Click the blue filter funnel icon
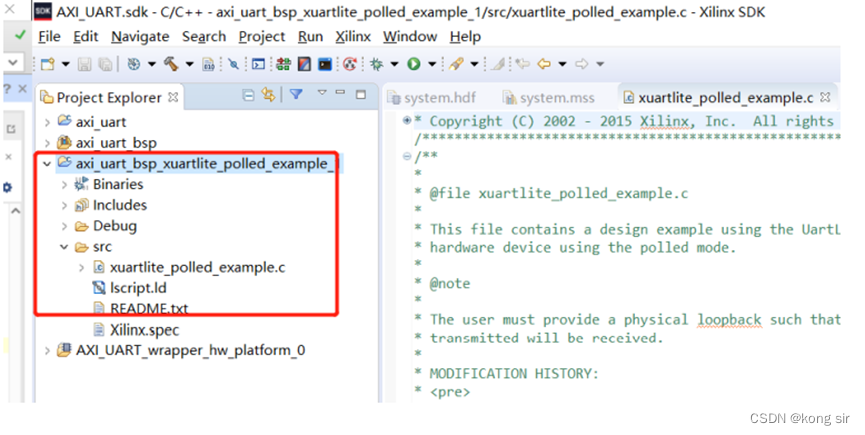 coord(296,94)
